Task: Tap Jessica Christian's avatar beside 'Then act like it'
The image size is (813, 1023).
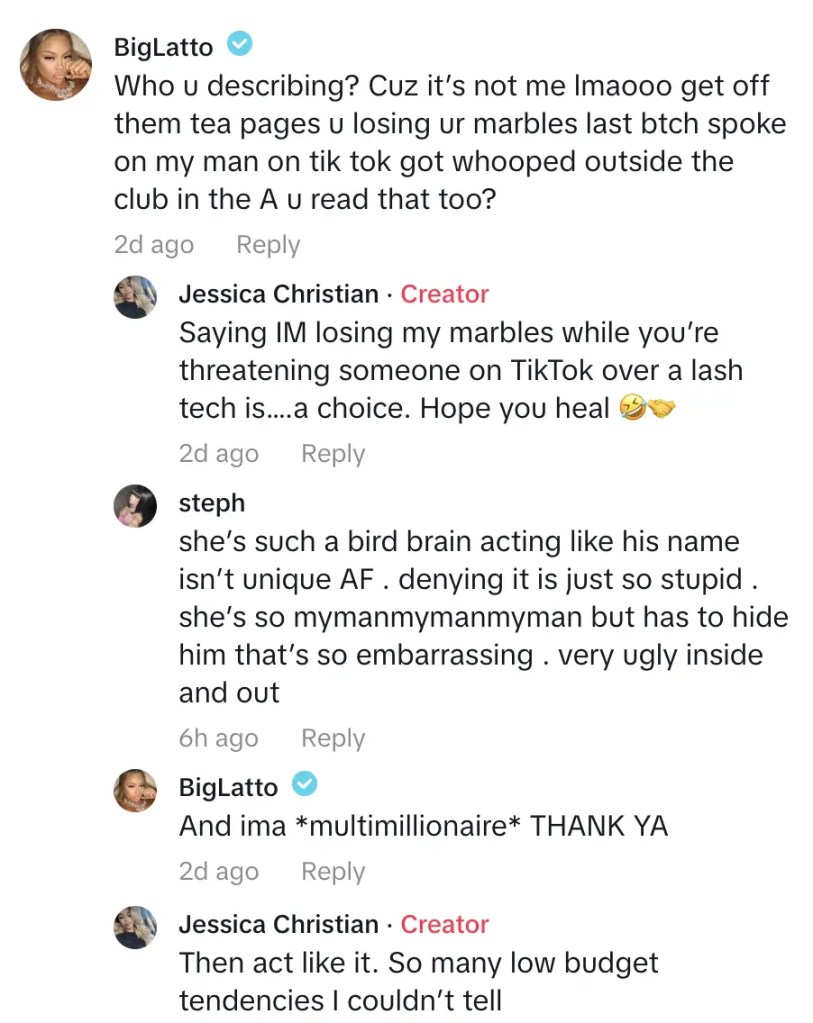Action: click(135, 927)
